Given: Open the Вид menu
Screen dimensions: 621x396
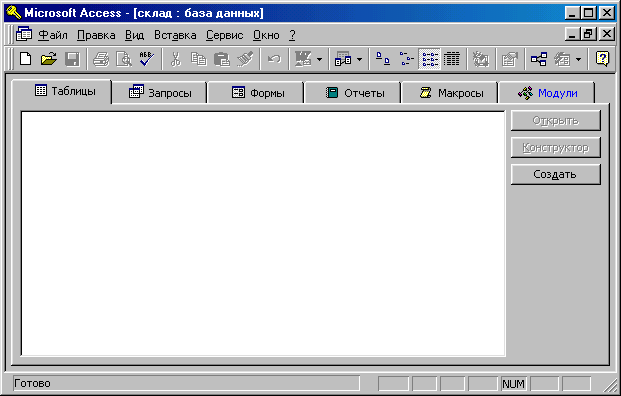Looking at the screenshot, I should 135,35.
